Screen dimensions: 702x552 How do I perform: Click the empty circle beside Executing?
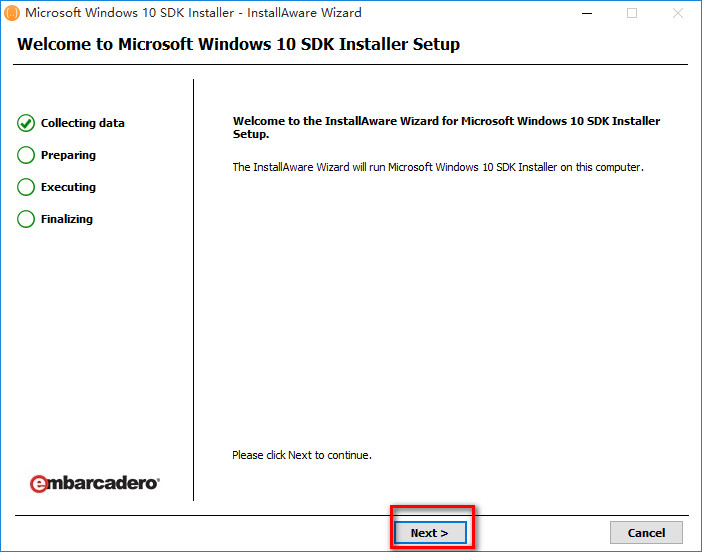26,187
